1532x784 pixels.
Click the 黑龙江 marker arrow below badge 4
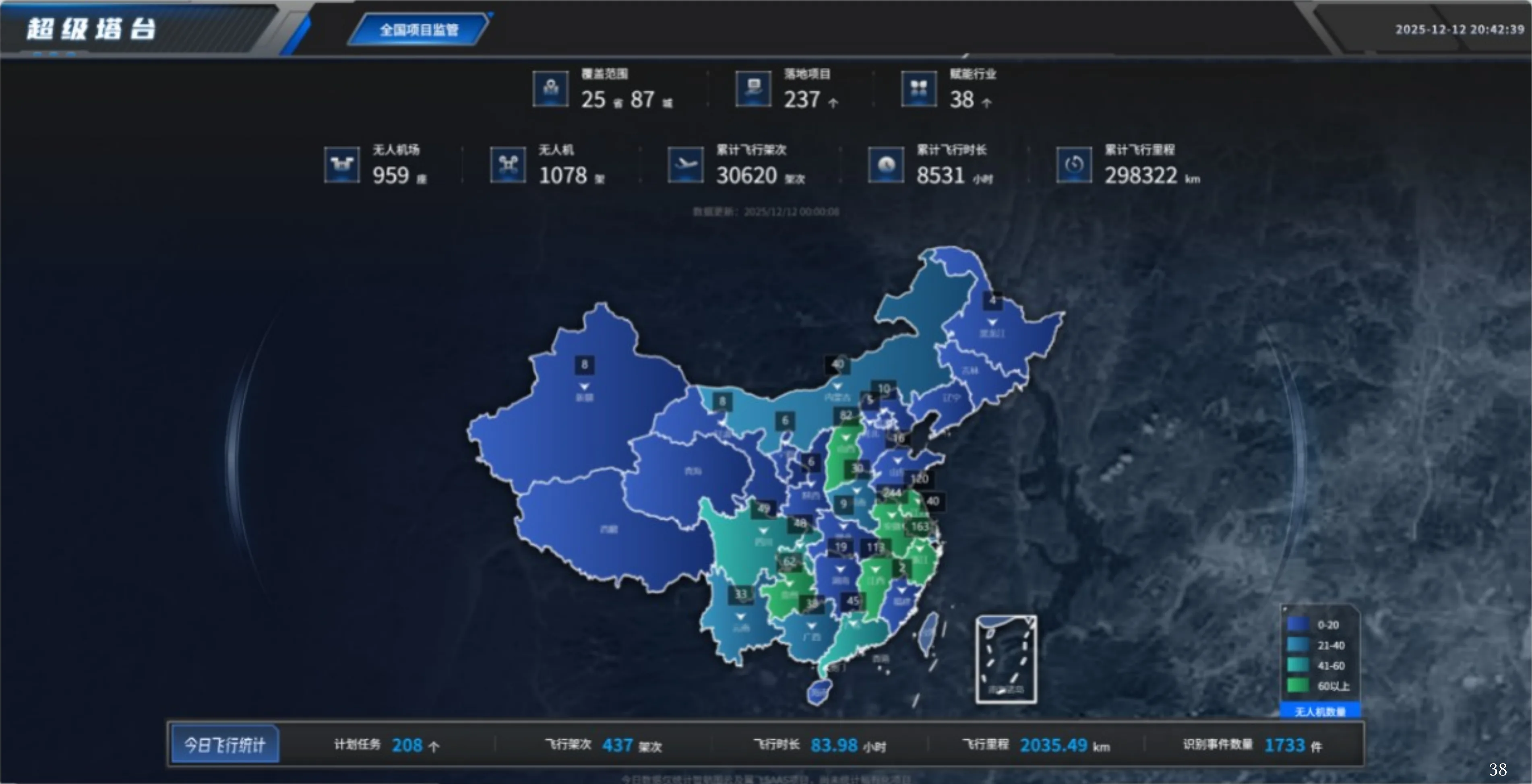click(x=992, y=323)
